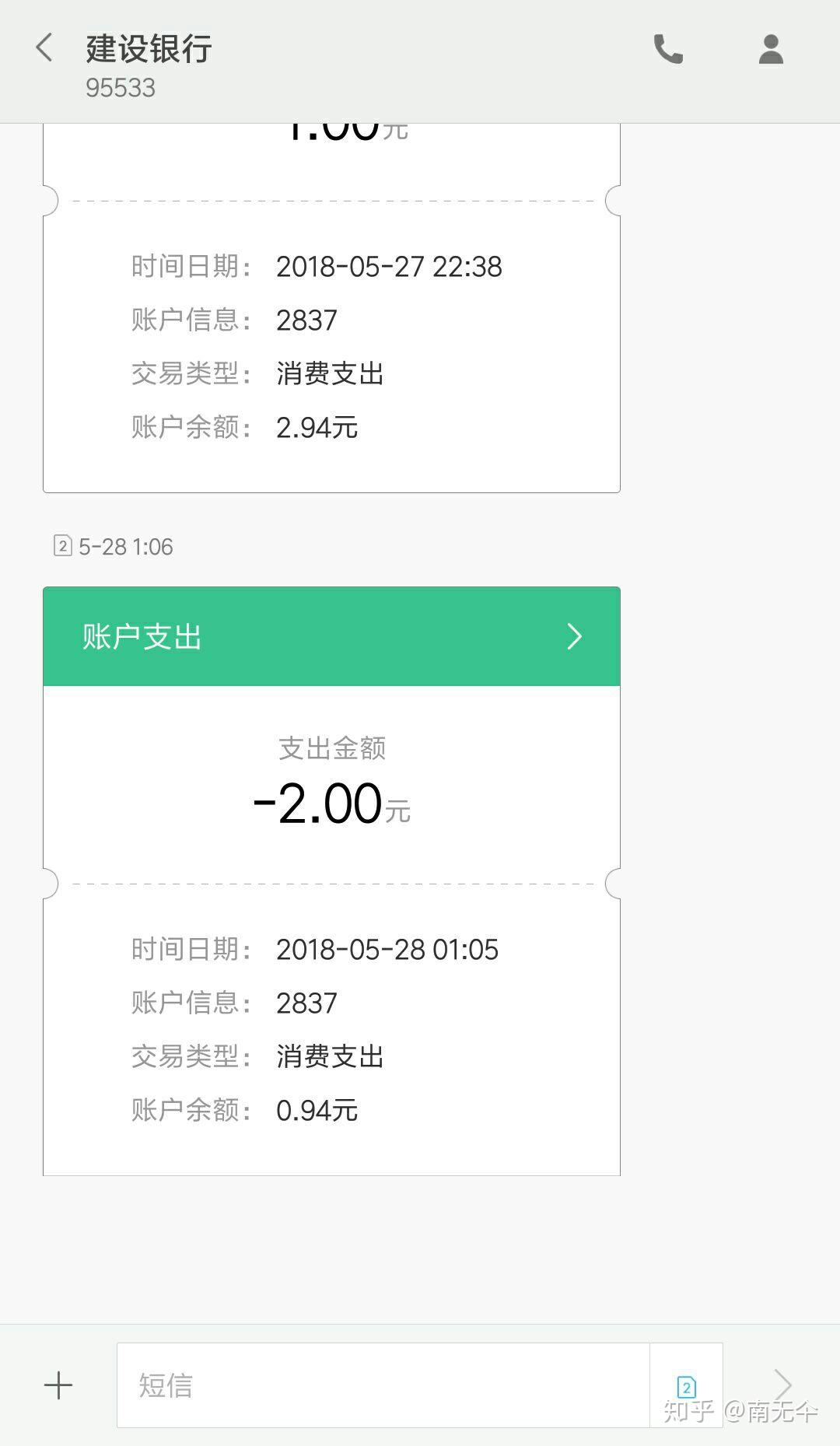Open the contact profile icon

(771, 49)
